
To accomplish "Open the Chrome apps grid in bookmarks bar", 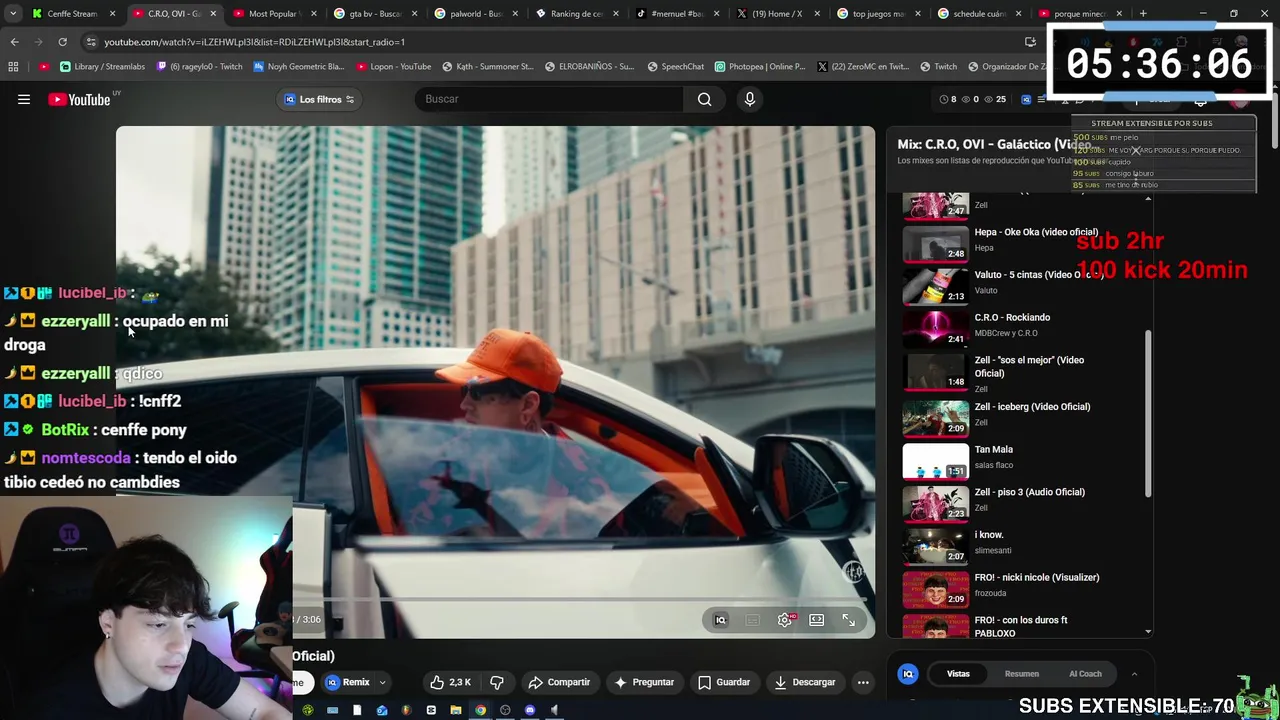I will [x=13, y=67].
